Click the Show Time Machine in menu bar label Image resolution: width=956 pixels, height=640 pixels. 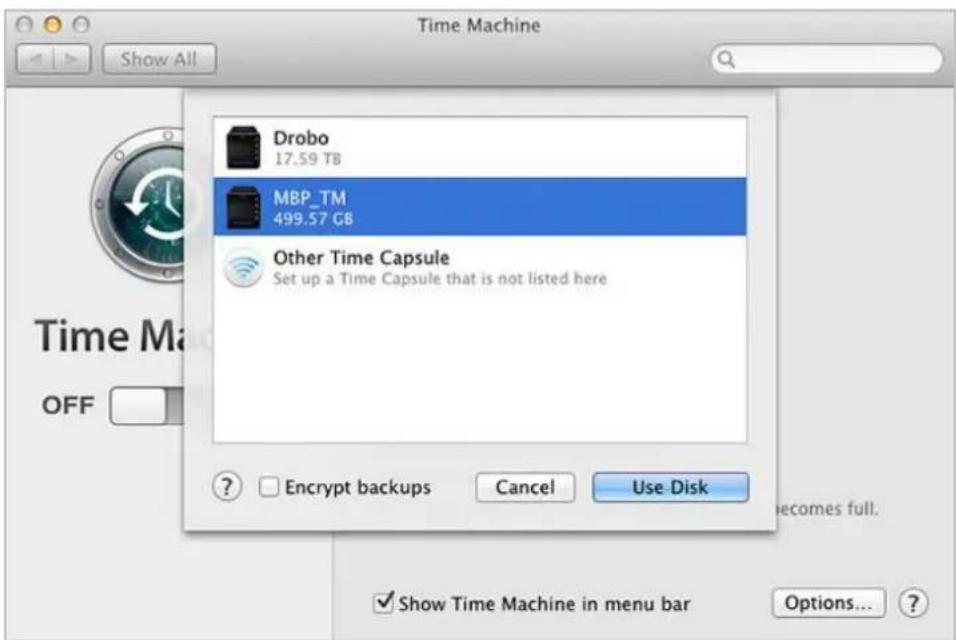pos(544,603)
